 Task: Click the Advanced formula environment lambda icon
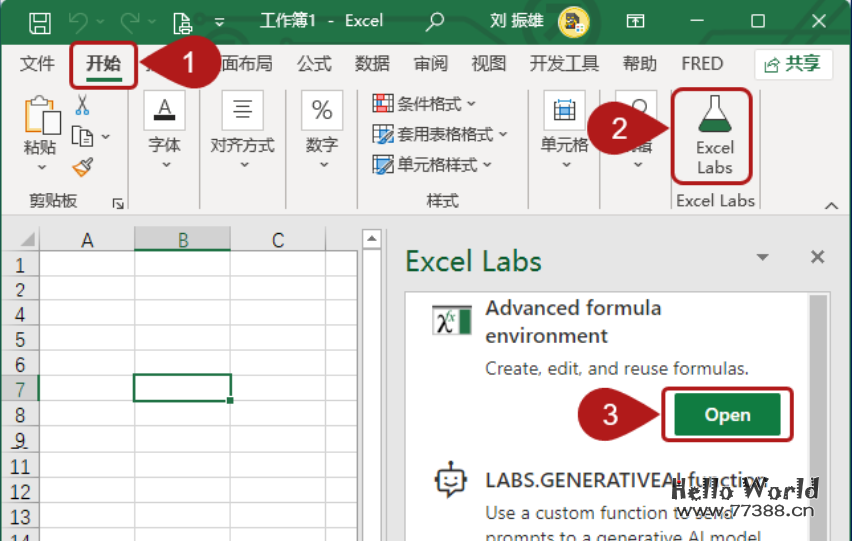[452, 322]
